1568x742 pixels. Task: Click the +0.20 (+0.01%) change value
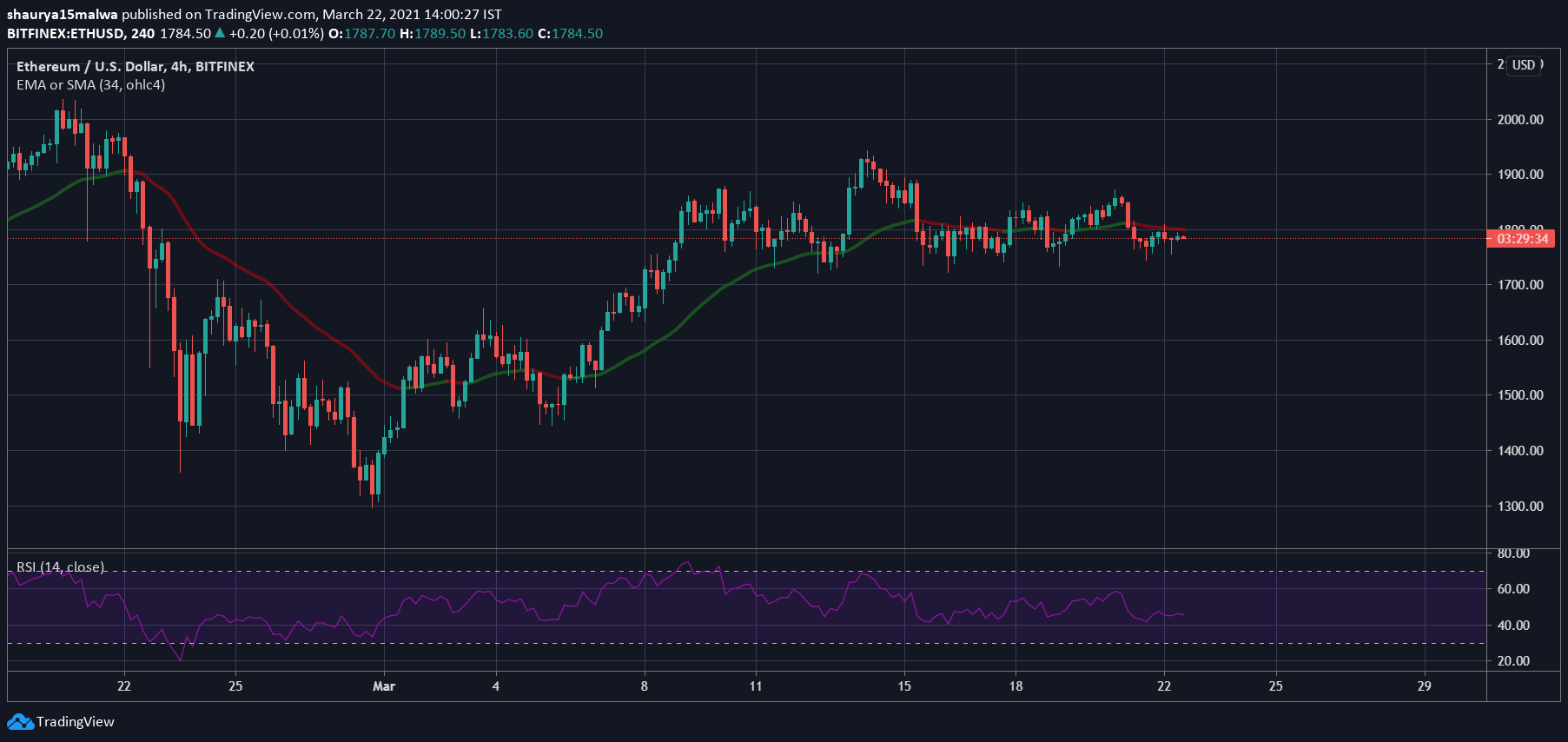(276, 34)
